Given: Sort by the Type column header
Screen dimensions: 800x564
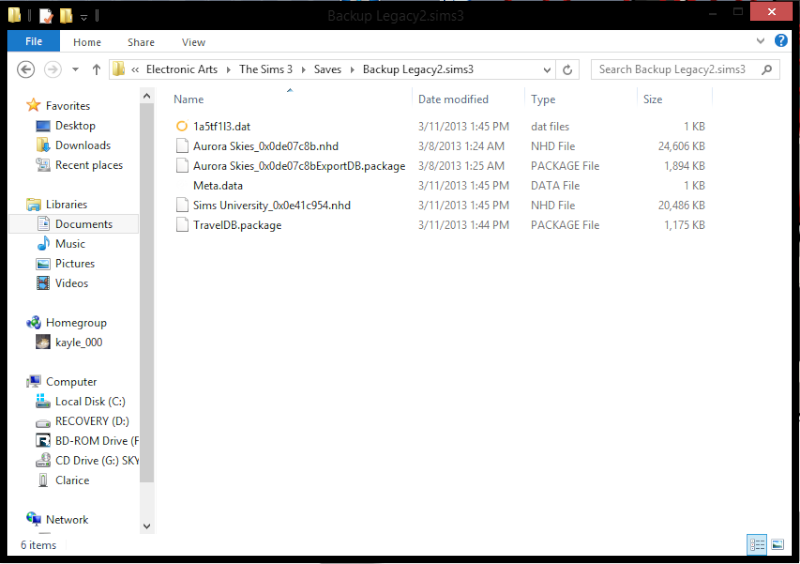Looking at the screenshot, I should click(x=543, y=100).
